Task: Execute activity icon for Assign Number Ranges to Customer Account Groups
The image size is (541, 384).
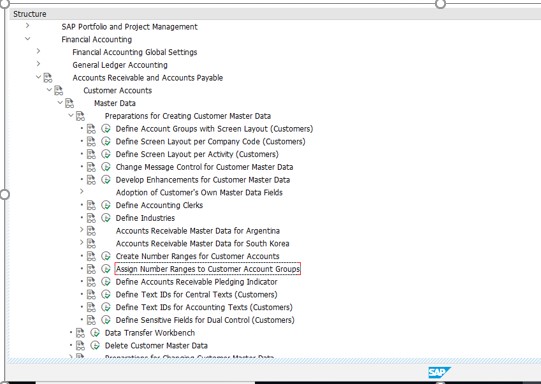Action: point(106,269)
